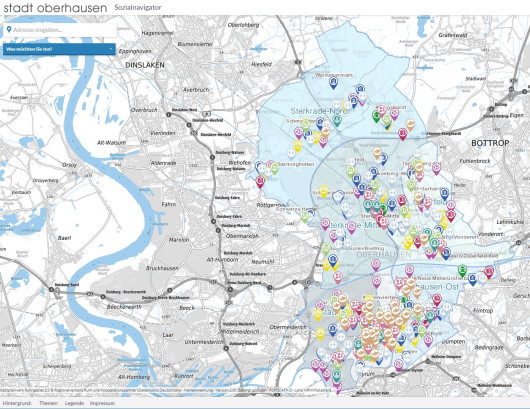Image resolution: width=530 pixels, height=409 pixels.
Task: Click the red marker at the map's eastern edge
Action: pos(488,271)
